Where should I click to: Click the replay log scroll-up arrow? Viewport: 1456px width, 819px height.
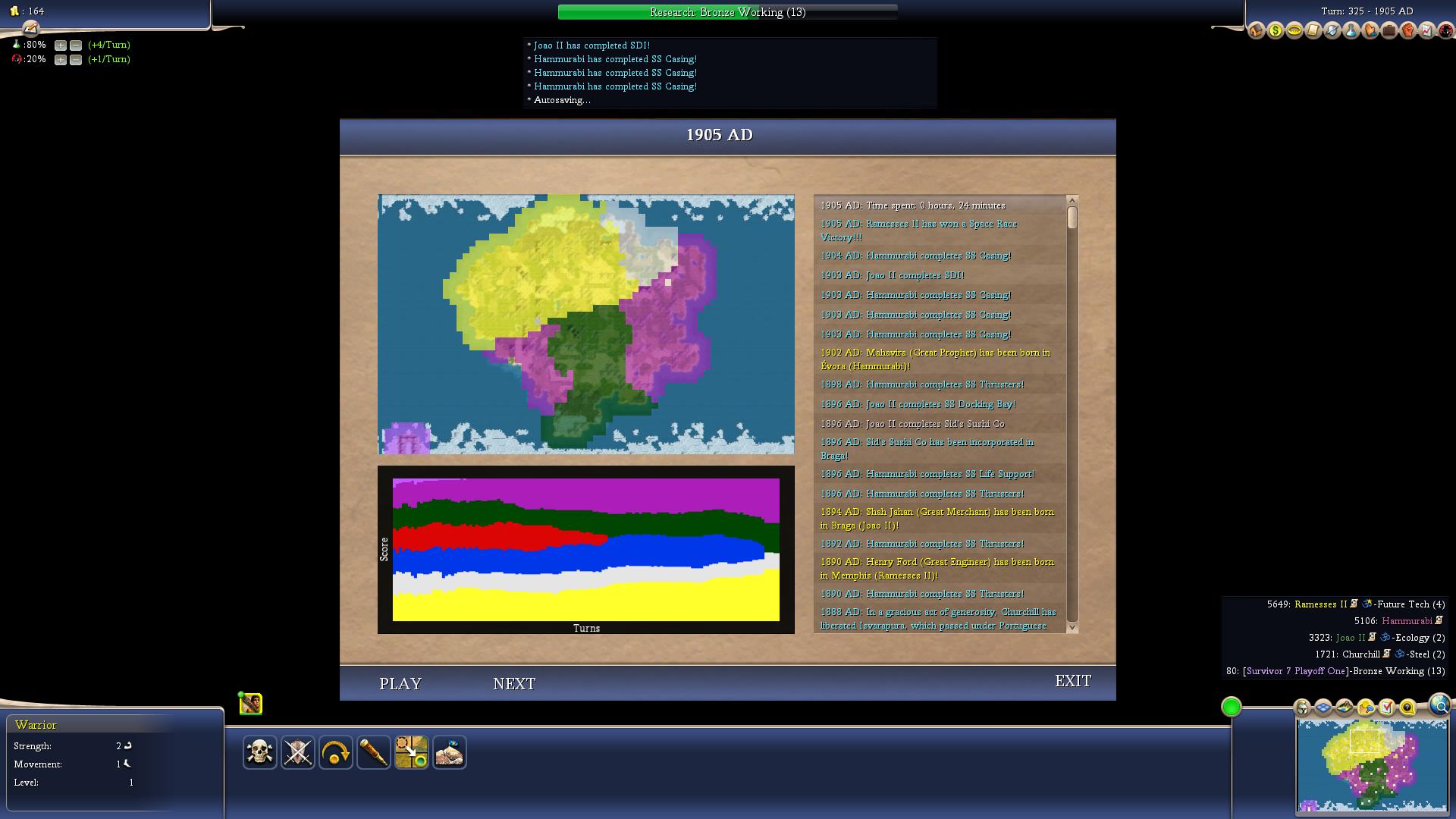click(x=1072, y=200)
